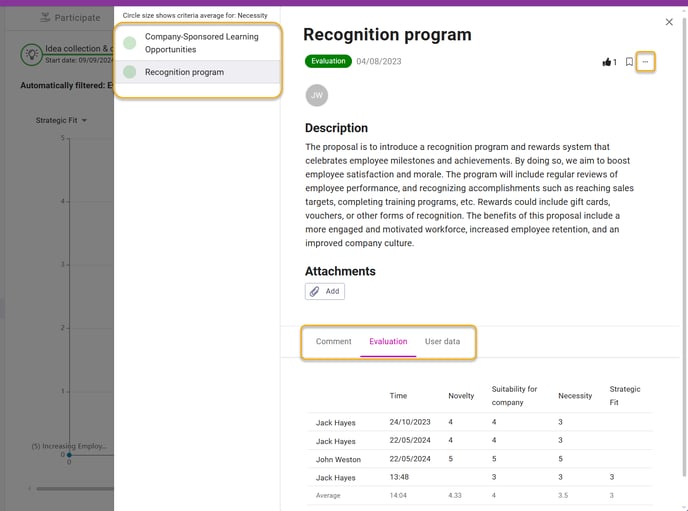Close the idea detail panel

click(x=669, y=22)
